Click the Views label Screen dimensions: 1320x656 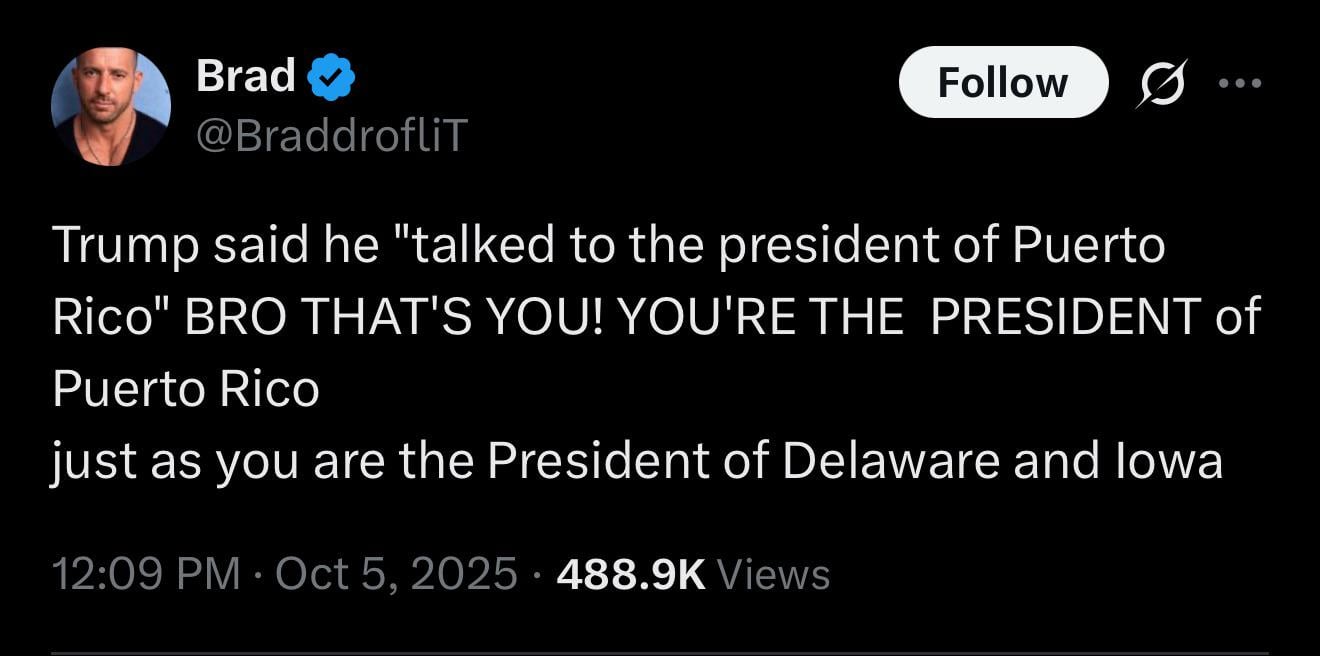point(774,574)
